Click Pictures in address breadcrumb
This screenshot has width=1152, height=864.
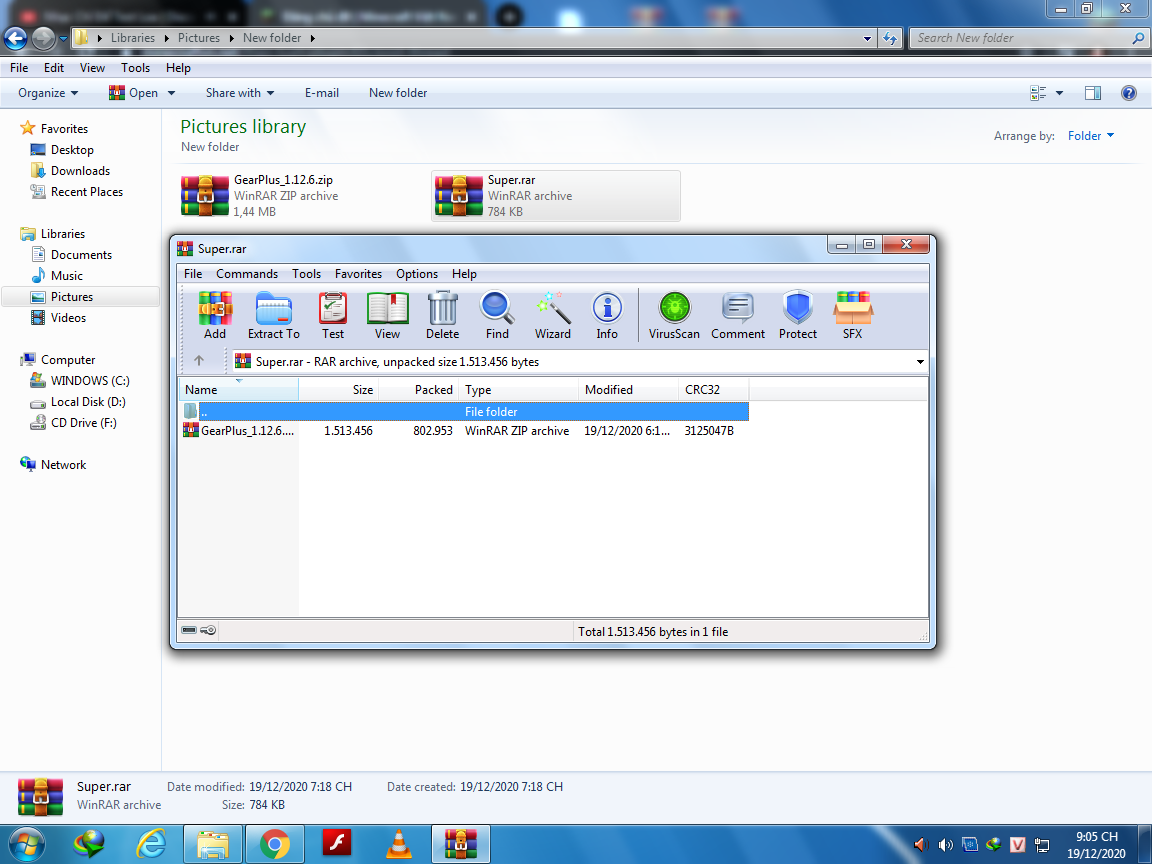pyautogui.click(x=198, y=38)
